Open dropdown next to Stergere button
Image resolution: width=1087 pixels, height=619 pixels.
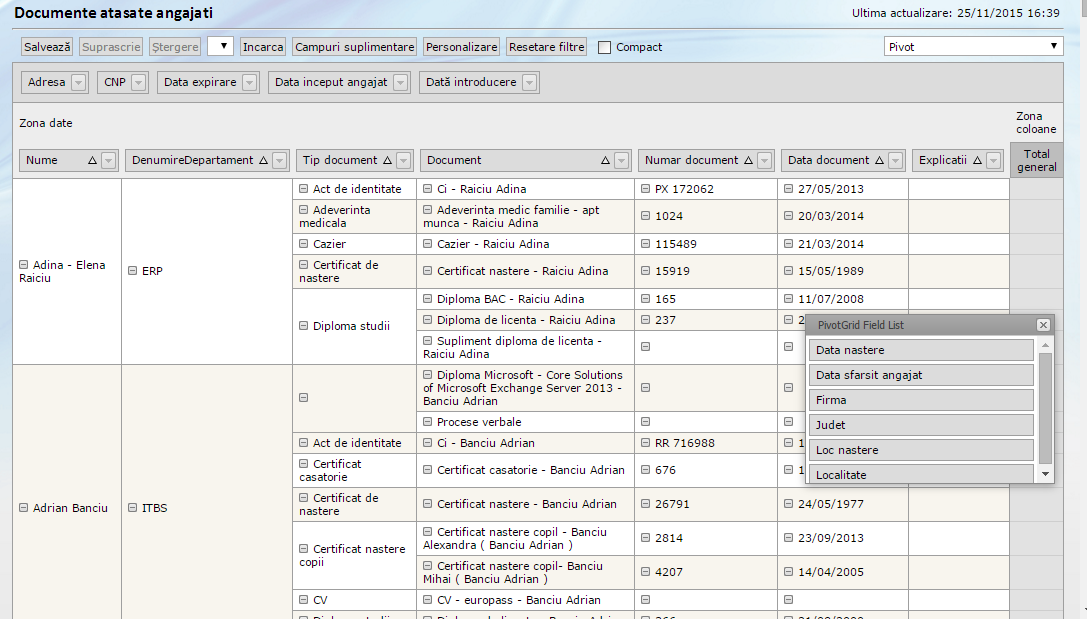(x=220, y=46)
